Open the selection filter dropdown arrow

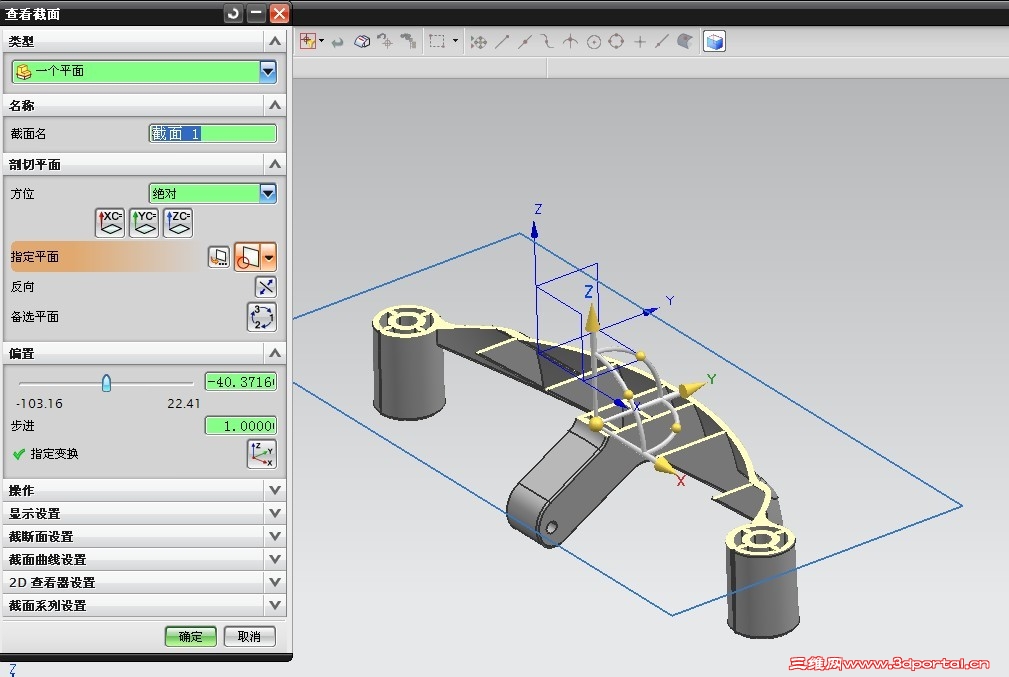pyautogui.click(x=322, y=41)
